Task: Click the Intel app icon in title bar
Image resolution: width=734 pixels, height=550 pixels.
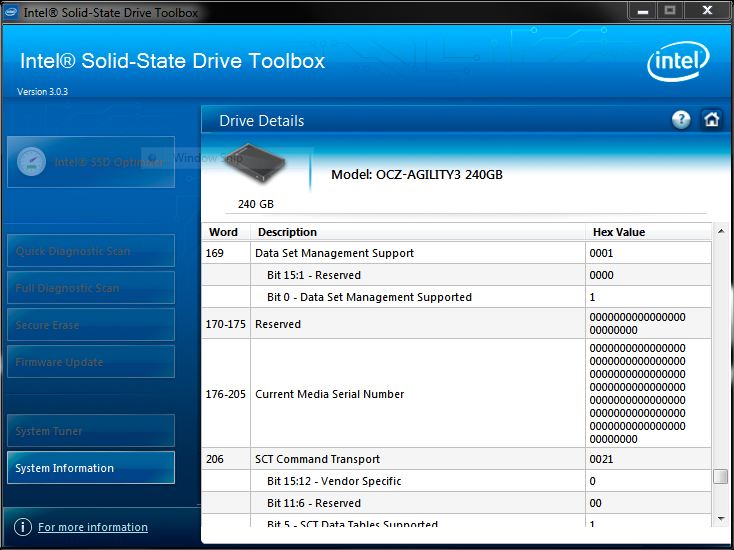Action: (10, 12)
